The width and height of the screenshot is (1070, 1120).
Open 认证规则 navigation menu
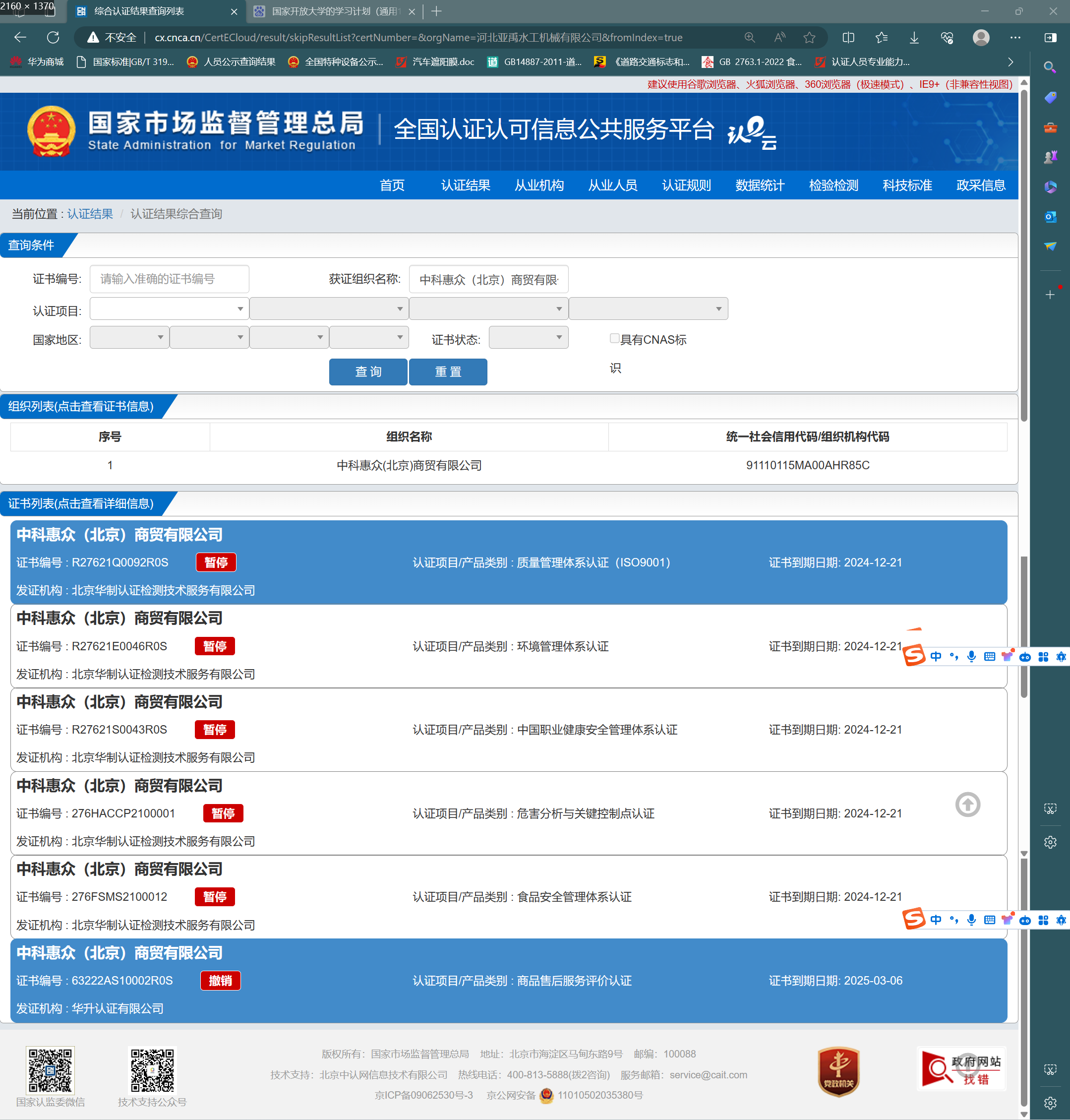click(x=686, y=186)
